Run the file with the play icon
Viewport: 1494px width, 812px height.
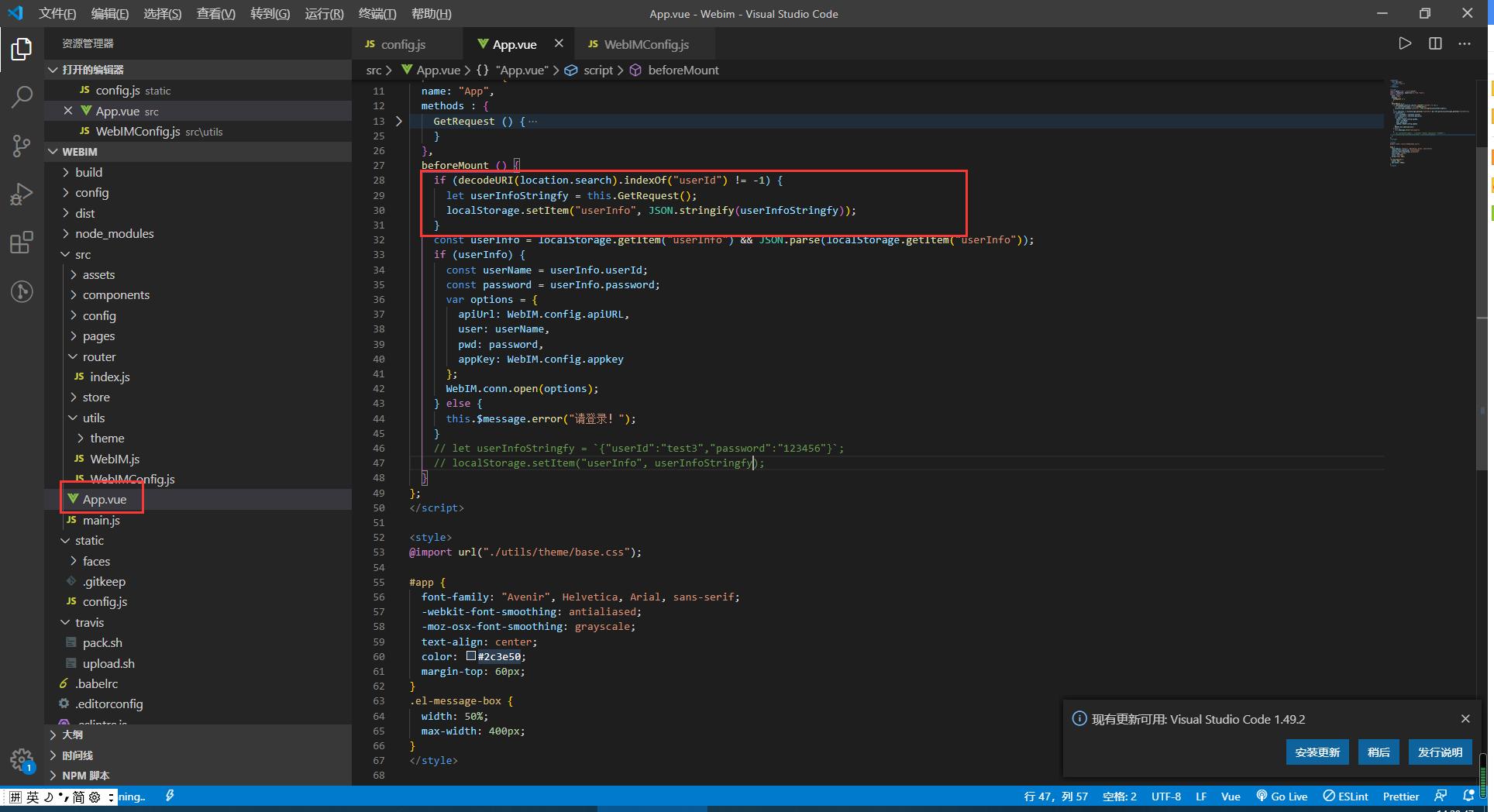[1405, 43]
